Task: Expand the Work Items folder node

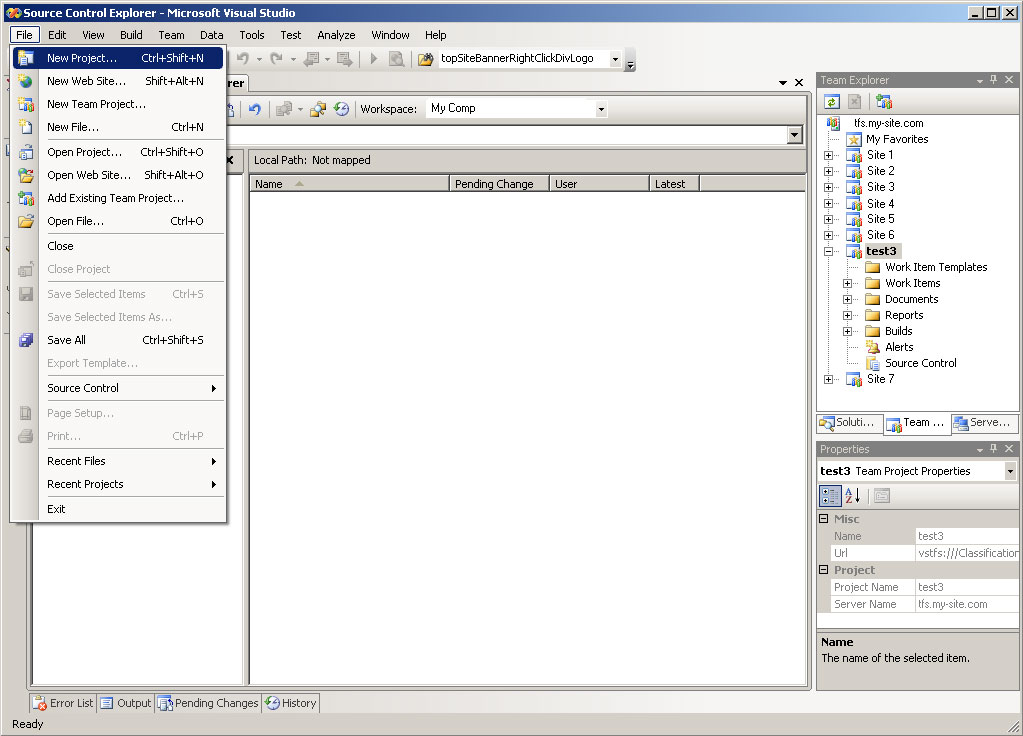Action: point(847,283)
